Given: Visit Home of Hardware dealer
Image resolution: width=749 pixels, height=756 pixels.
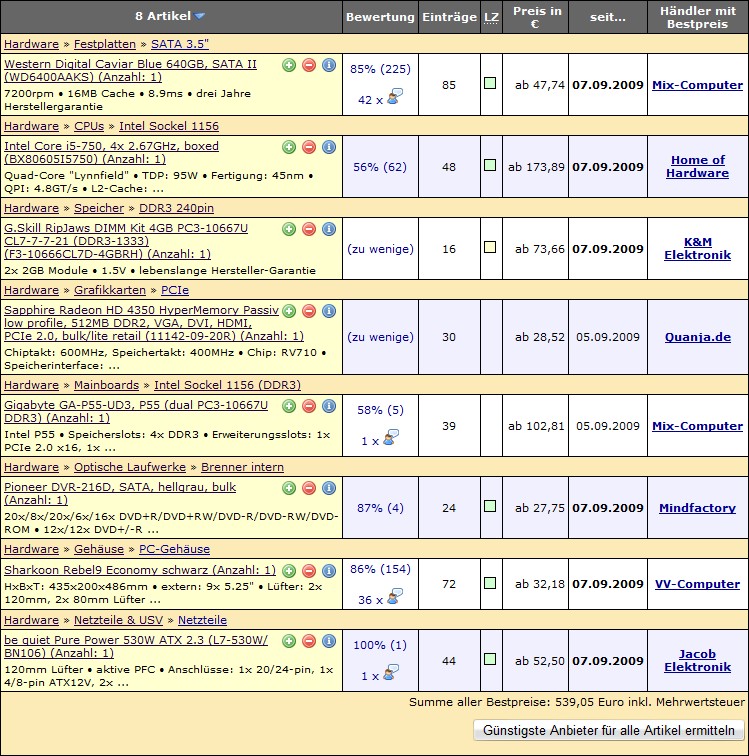Looking at the screenshot, I should click(697, 166).
